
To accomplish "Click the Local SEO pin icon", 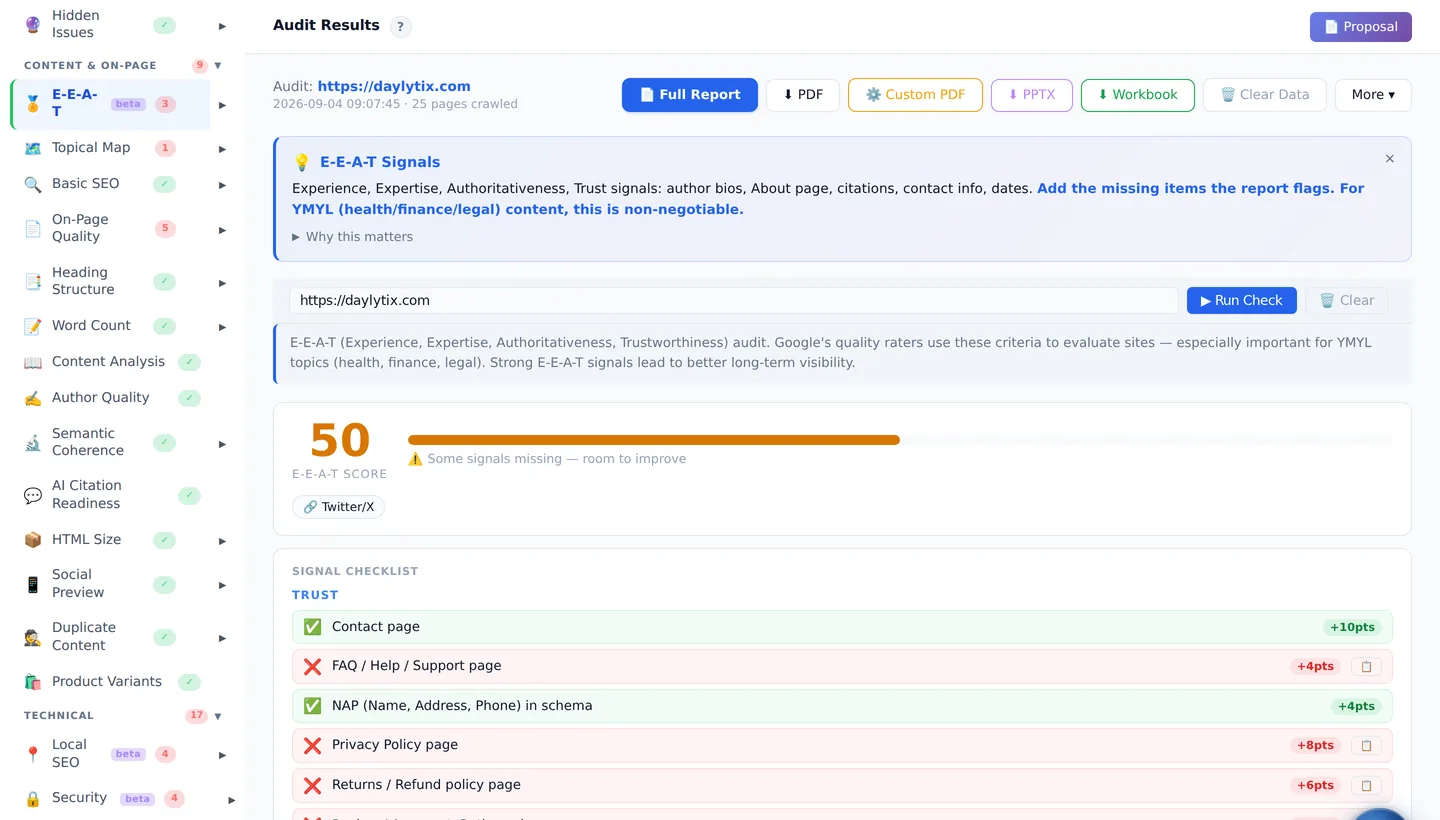I will pos(33,754).
